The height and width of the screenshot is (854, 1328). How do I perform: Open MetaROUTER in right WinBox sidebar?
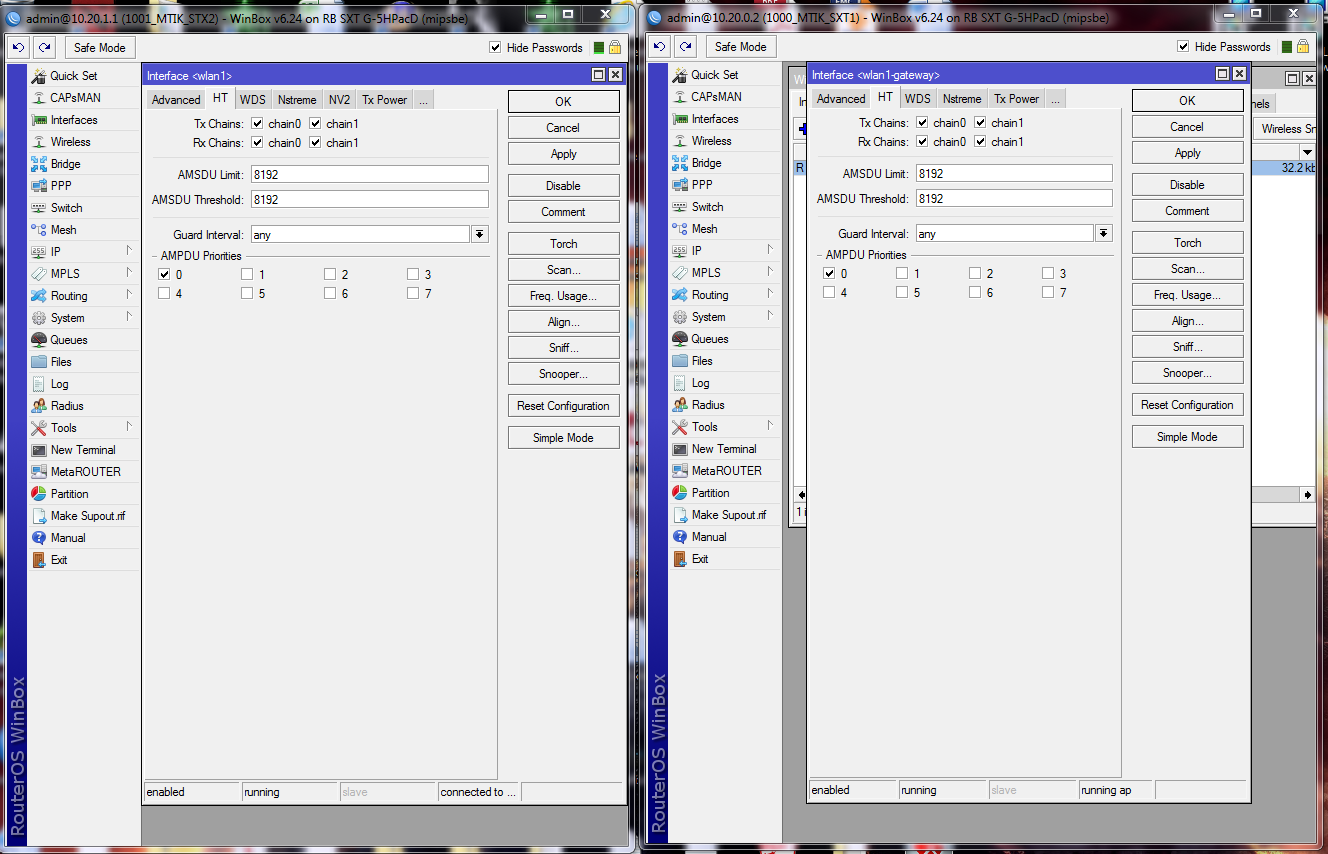[x=725, y=471]
